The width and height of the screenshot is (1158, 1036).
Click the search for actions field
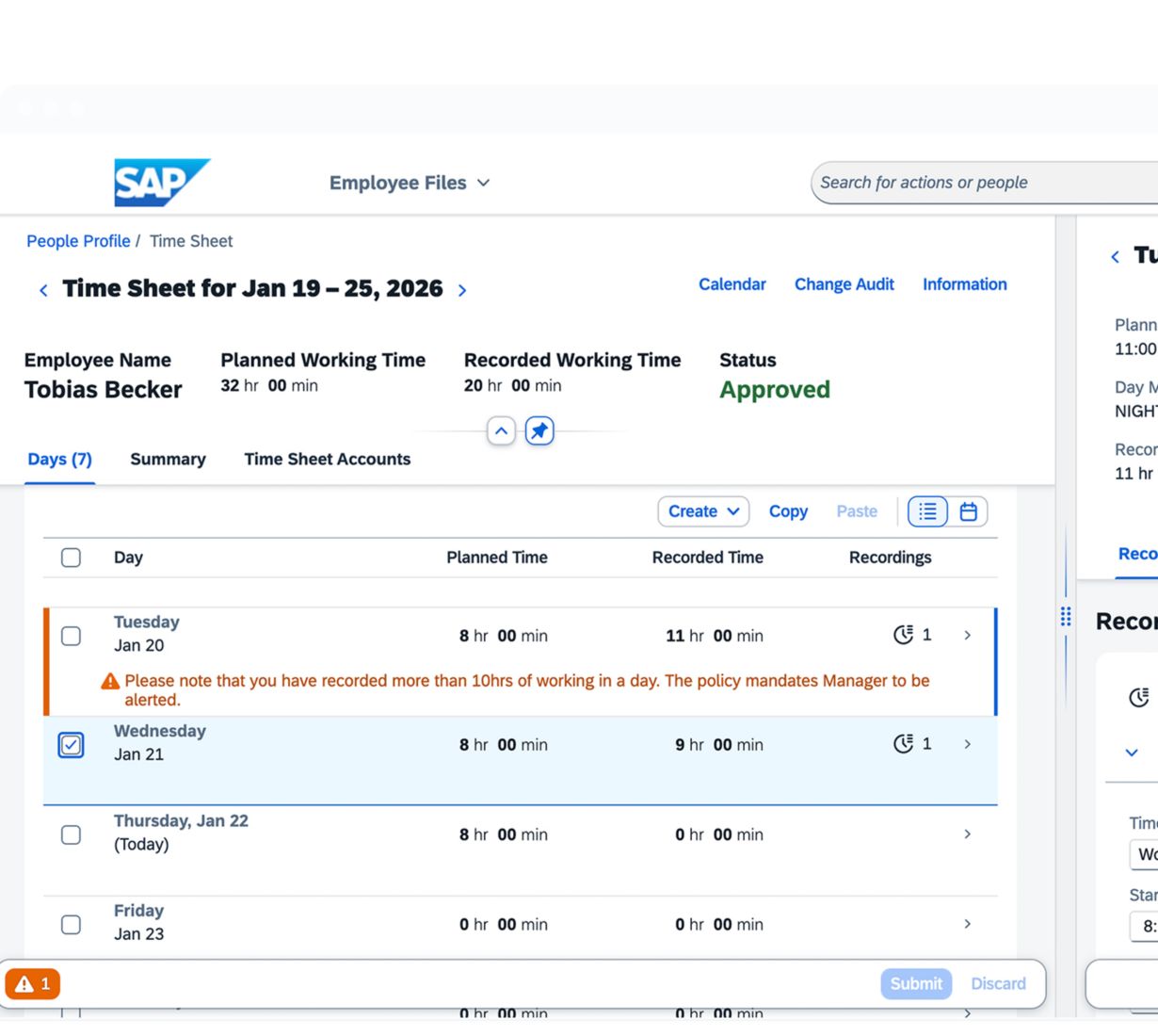point(979,183)
